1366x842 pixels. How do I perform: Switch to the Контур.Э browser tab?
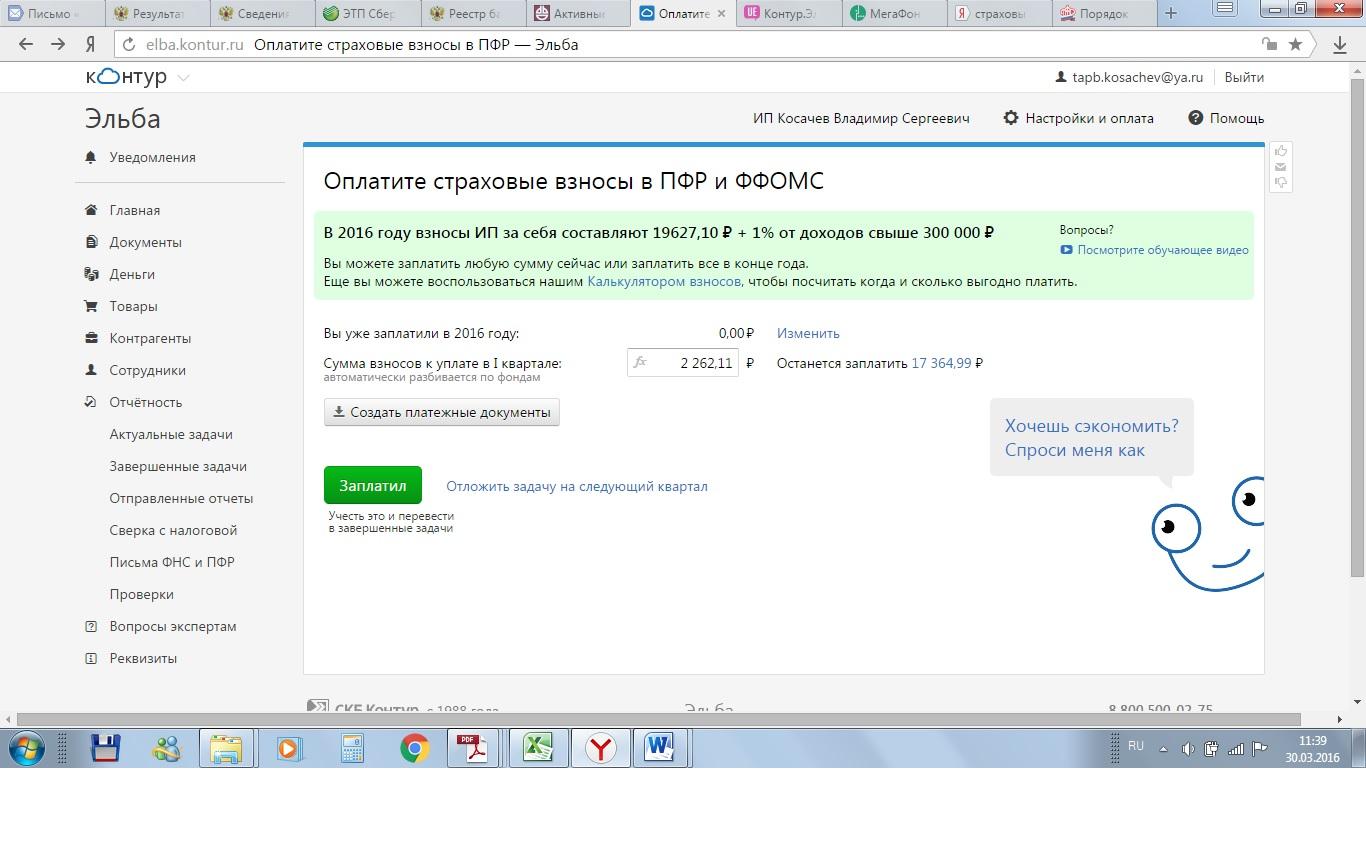[x=789, y=14]
